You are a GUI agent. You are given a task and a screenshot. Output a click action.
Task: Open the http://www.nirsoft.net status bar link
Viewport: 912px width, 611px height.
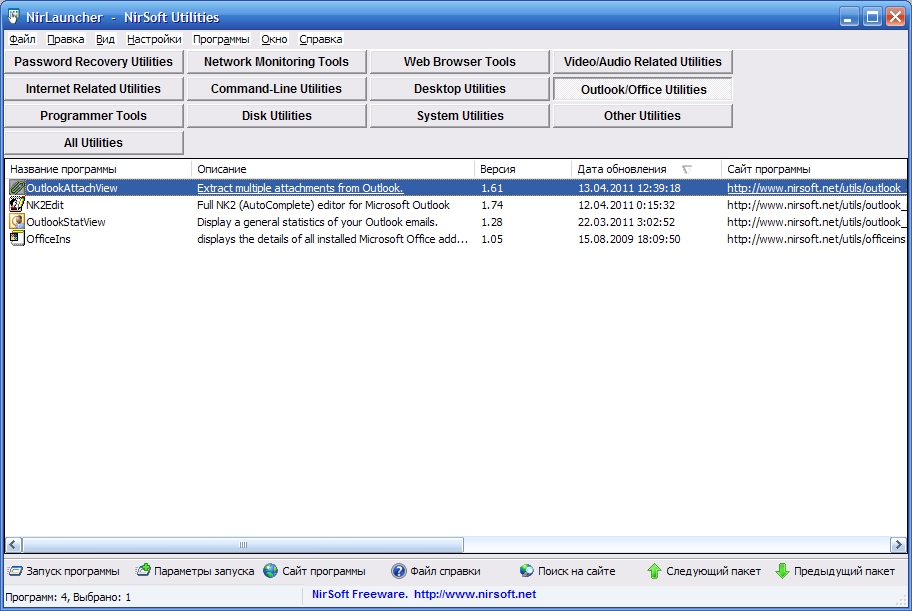[475, 594]
